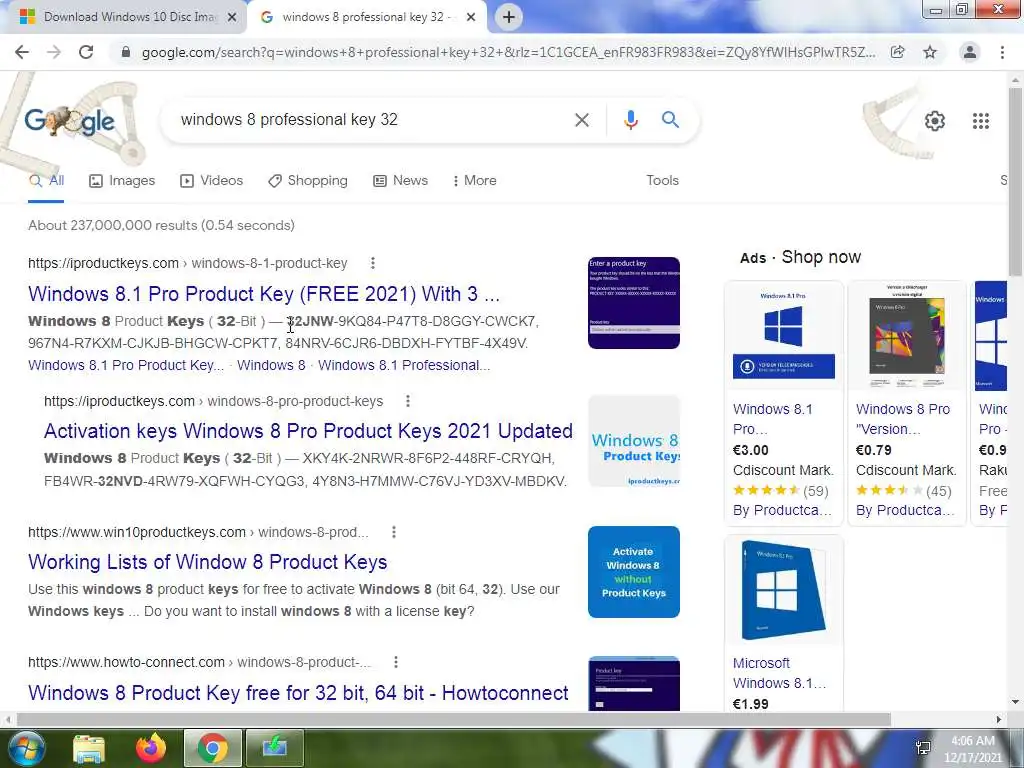Click horizontal scrollbar right arrow
This screenshot has width=1024, height=768.
pyautogui.click(x=999, y=720)
